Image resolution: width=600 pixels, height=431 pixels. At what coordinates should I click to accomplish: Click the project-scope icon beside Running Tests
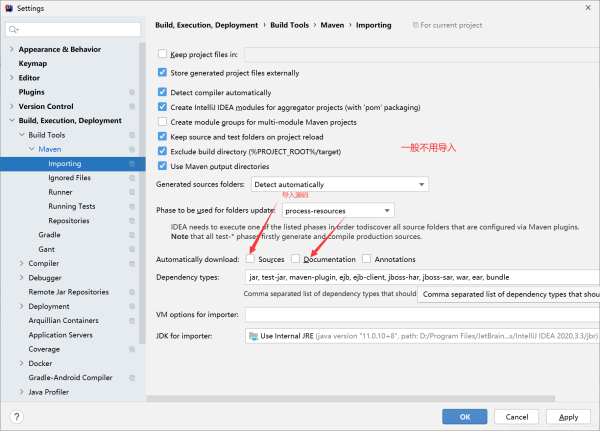[131, 206]
